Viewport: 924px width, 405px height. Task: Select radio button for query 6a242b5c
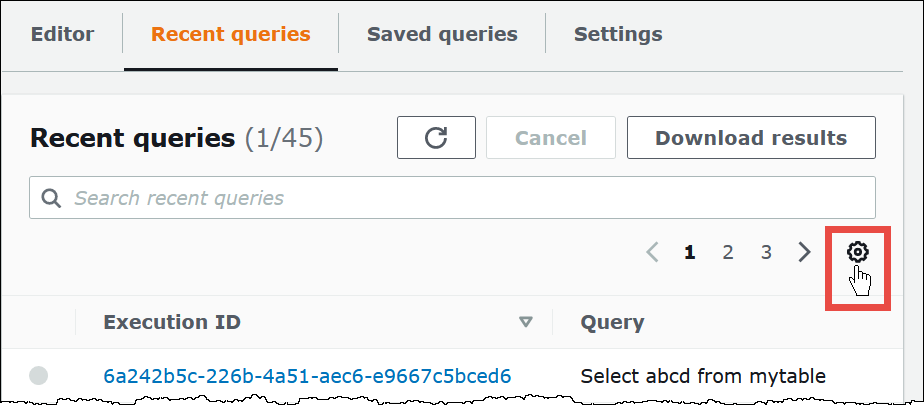(x=38, y=376)
